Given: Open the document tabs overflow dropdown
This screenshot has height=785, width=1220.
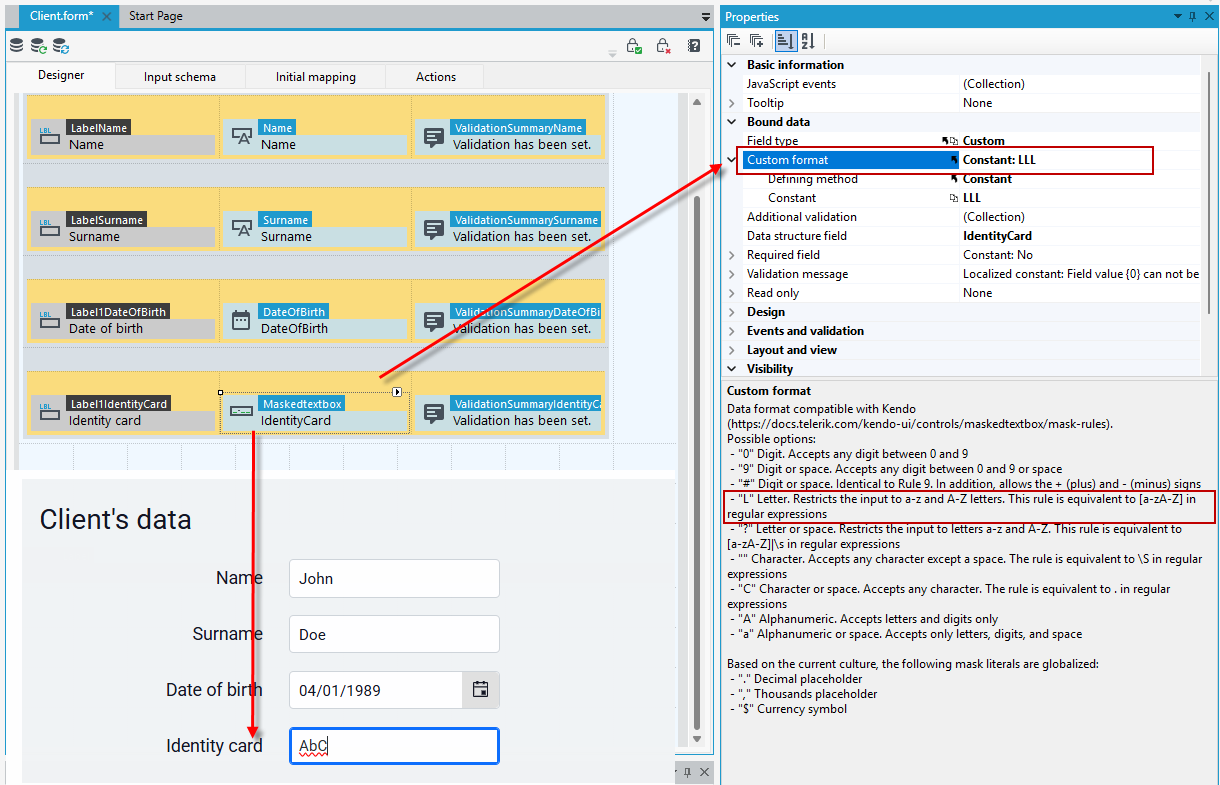Looking at the screenshot, I should pos(704,17).
